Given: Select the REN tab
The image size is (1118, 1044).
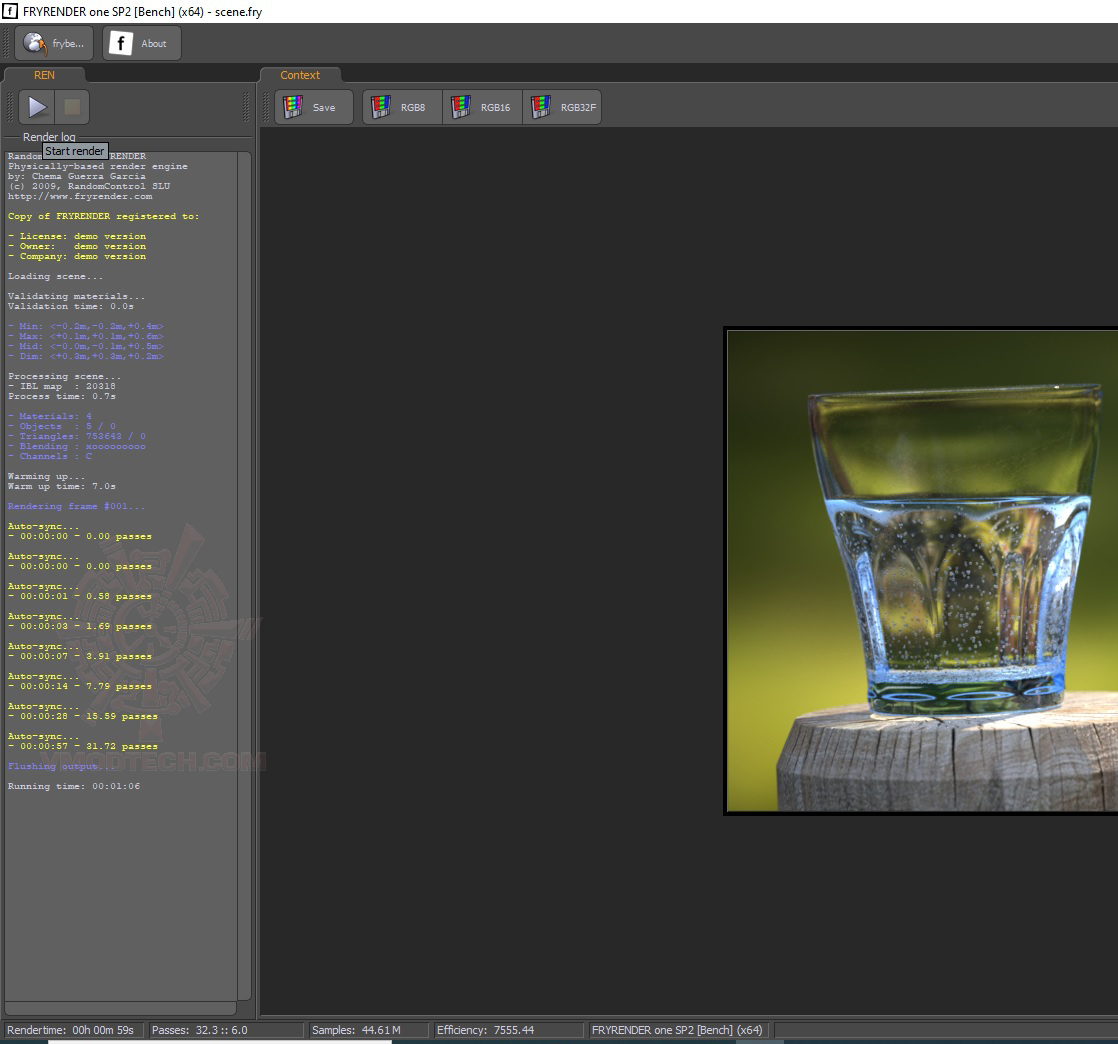Looking at the screenshot, I should 44,75.
